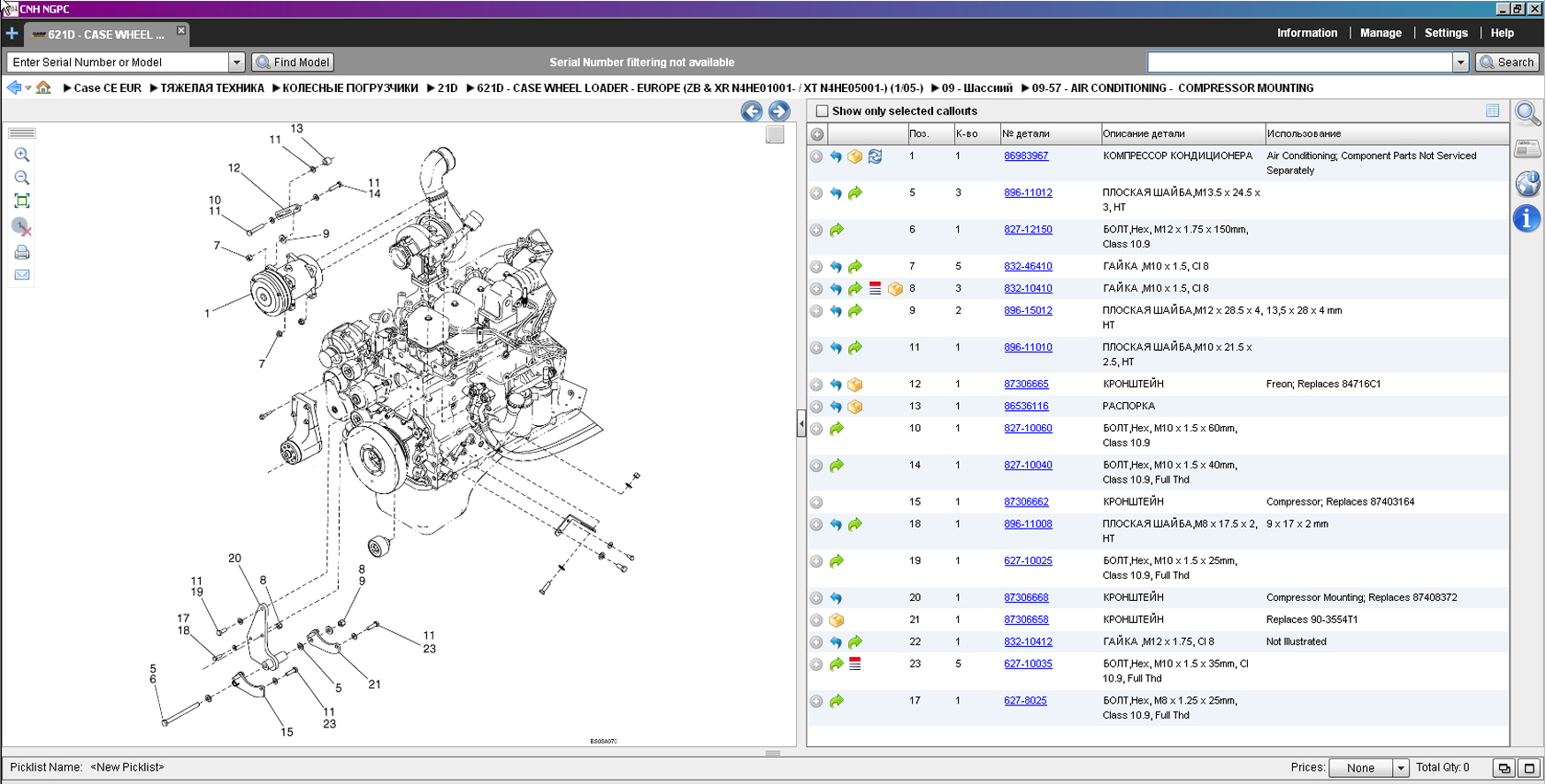The width and height of the screenshot is (1546, 784).
Task: Open the Manage menu
Action: (1380, 33)
